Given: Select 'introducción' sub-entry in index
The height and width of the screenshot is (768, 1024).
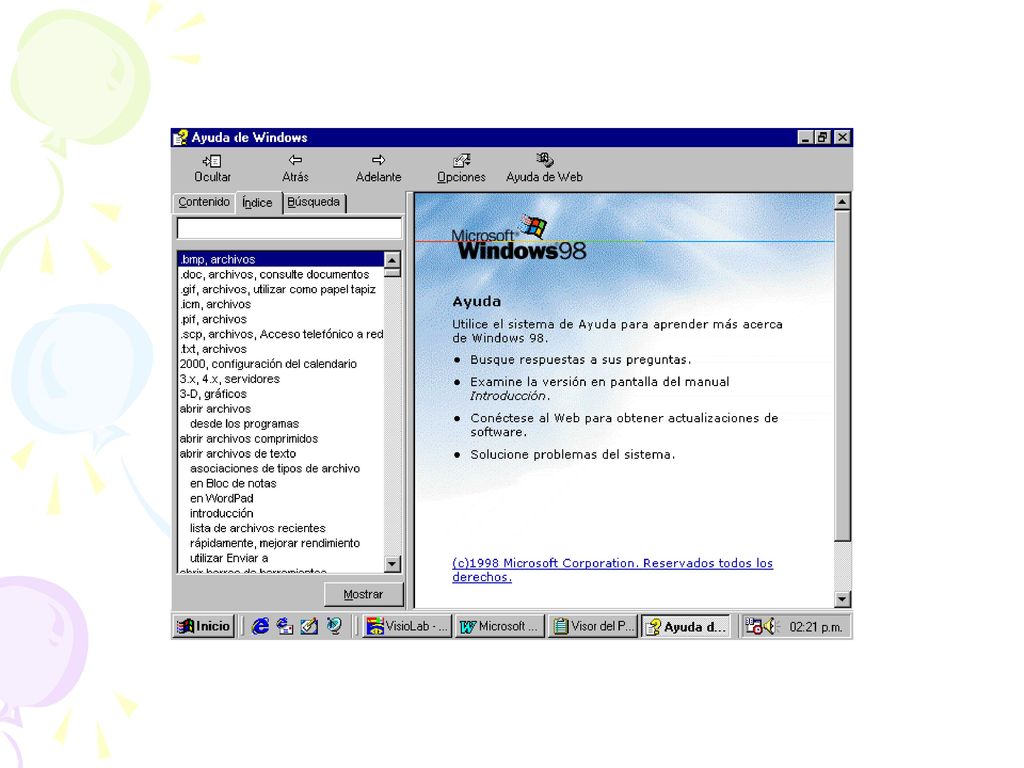Looking at the screenshot, I should pyautogui.click(x=281, y=513).
